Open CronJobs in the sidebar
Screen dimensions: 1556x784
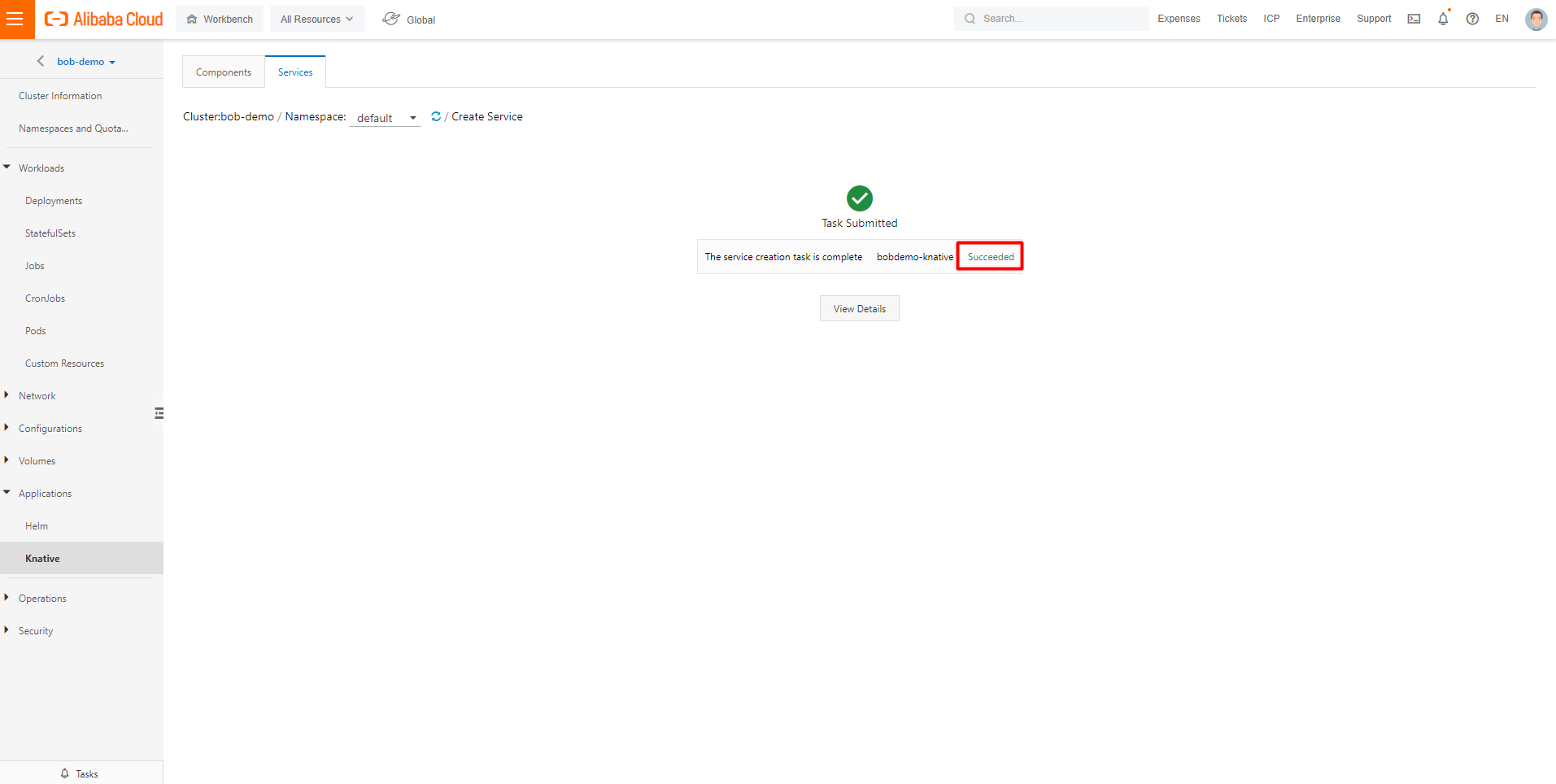pyautogui.click(x=45, y=298)
